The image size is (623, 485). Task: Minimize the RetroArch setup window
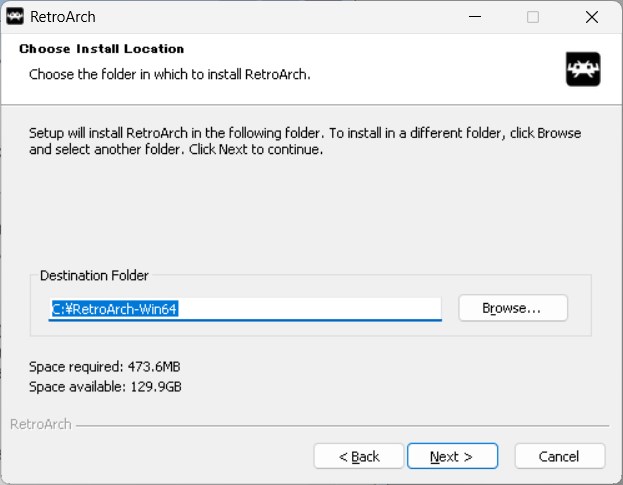pos(475,17)
